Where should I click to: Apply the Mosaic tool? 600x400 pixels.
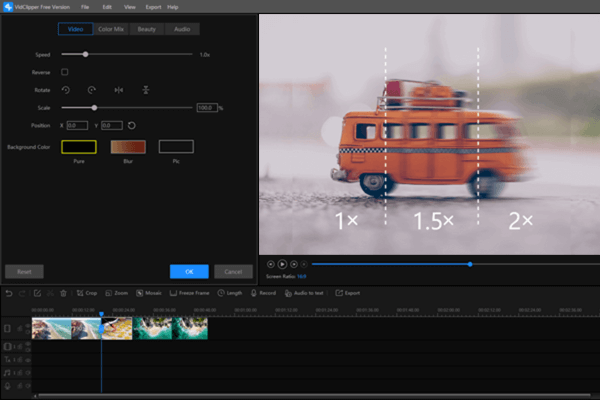(x=149, y=293)
